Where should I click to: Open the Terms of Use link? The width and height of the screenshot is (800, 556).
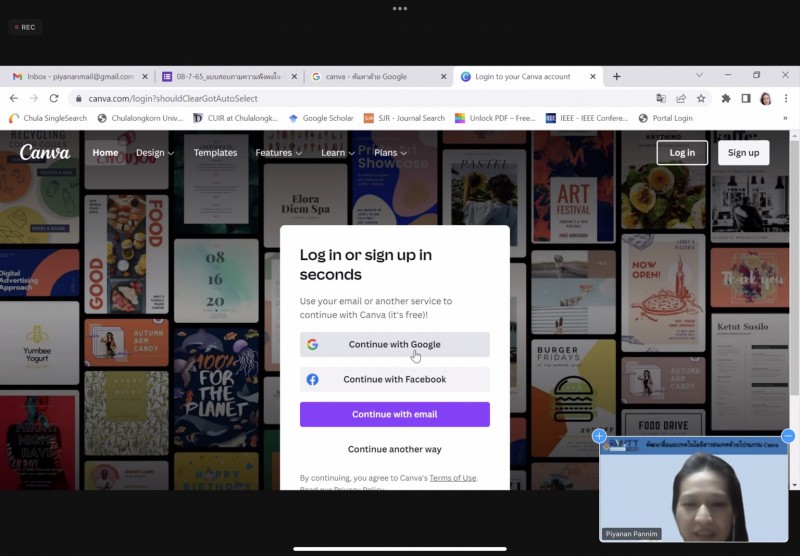[x=453, y=478]
